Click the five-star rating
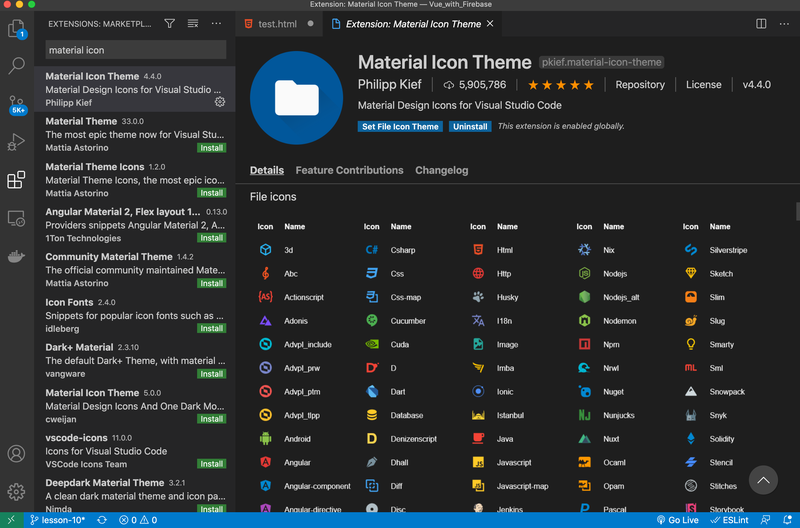The width and height of the screenshot is (800, 528). pyautogui.click(x=561, y=85)
